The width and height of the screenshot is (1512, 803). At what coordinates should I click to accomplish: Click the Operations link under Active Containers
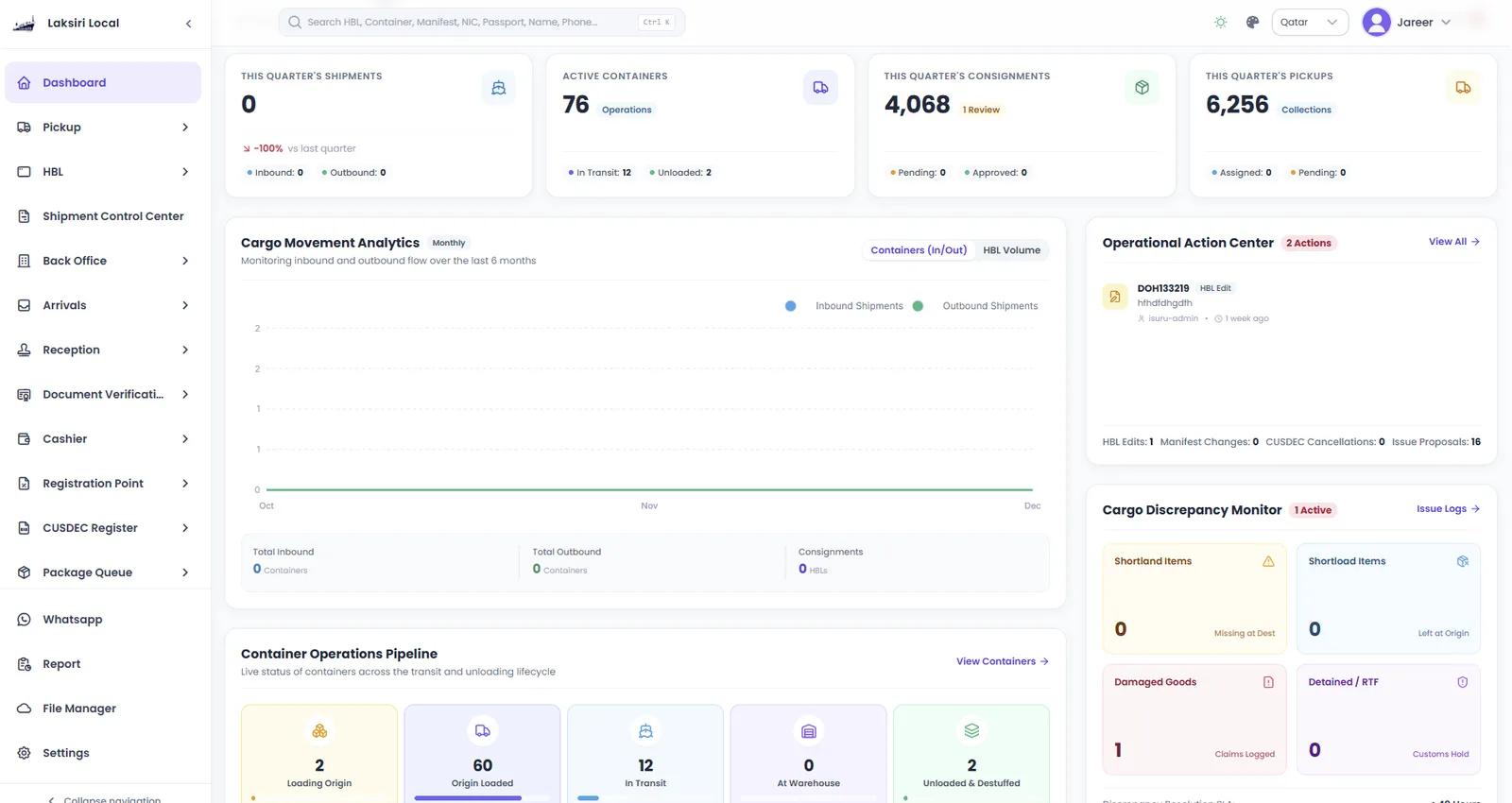coord(627,110)
